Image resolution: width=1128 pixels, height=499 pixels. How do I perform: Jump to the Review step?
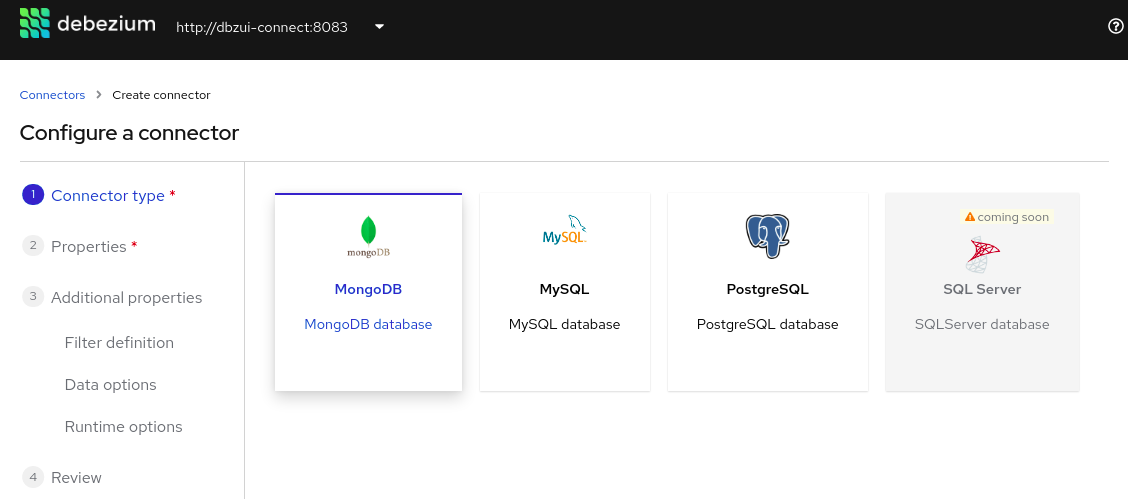[x=76, y=478]
